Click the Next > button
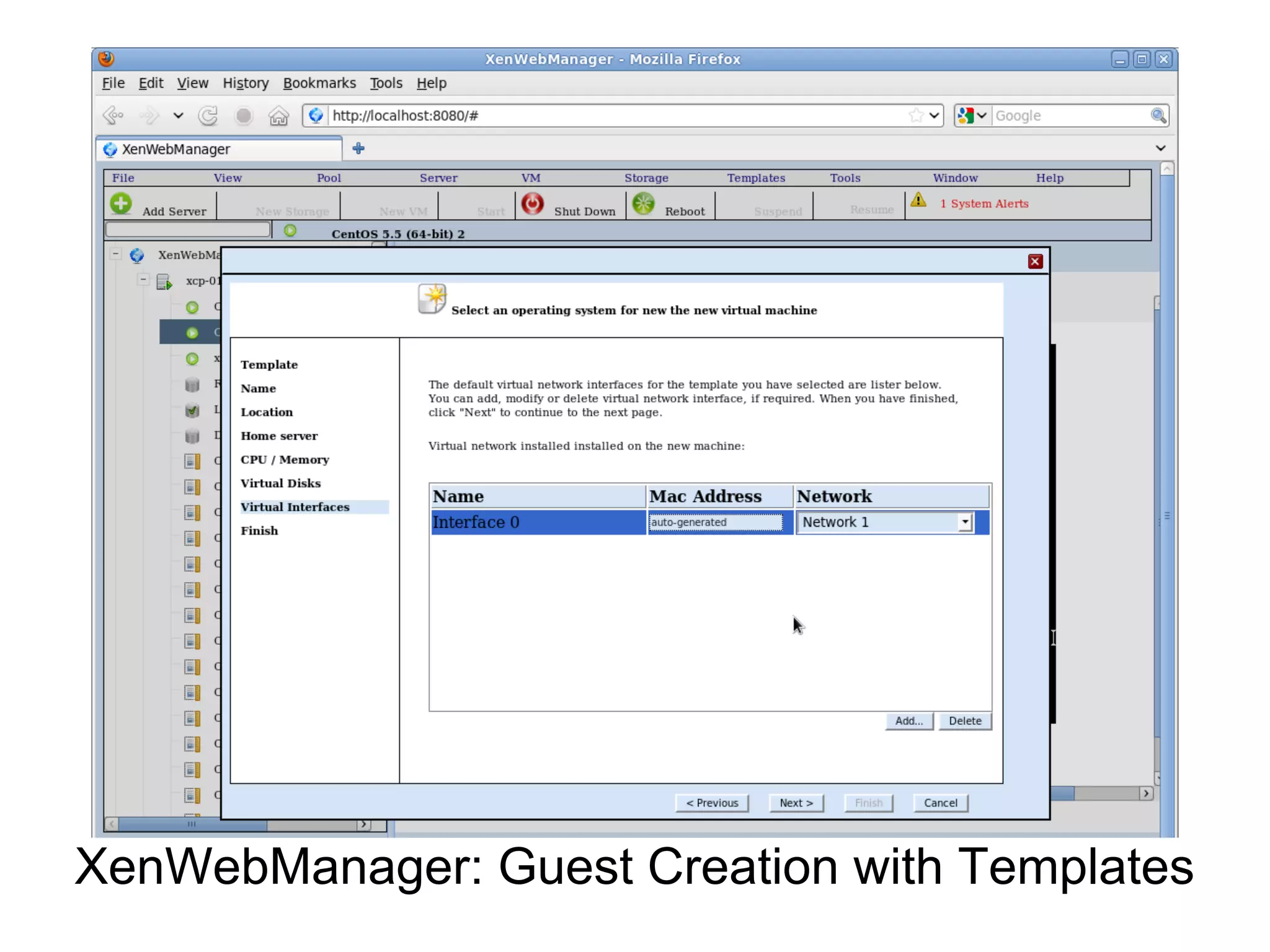Image resolution: width=1270 pixels, height=952 pixels. (796, 803)
